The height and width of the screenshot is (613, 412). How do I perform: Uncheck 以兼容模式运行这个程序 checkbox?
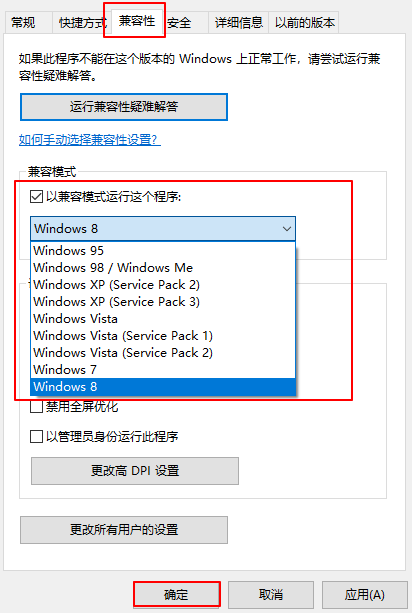click(36, 196)
